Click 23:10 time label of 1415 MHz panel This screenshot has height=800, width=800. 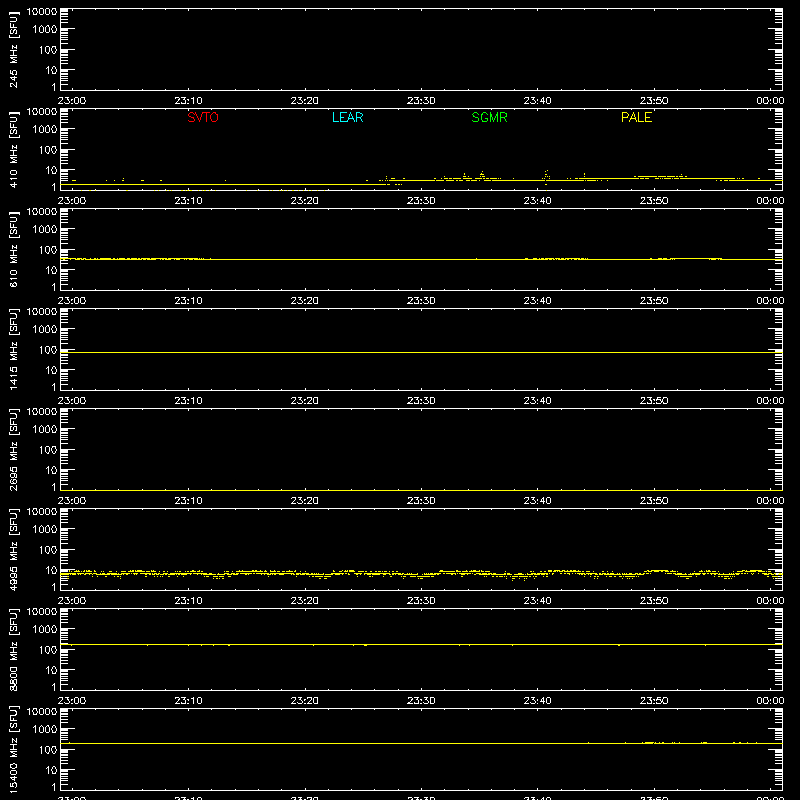[x=188, y=401]
